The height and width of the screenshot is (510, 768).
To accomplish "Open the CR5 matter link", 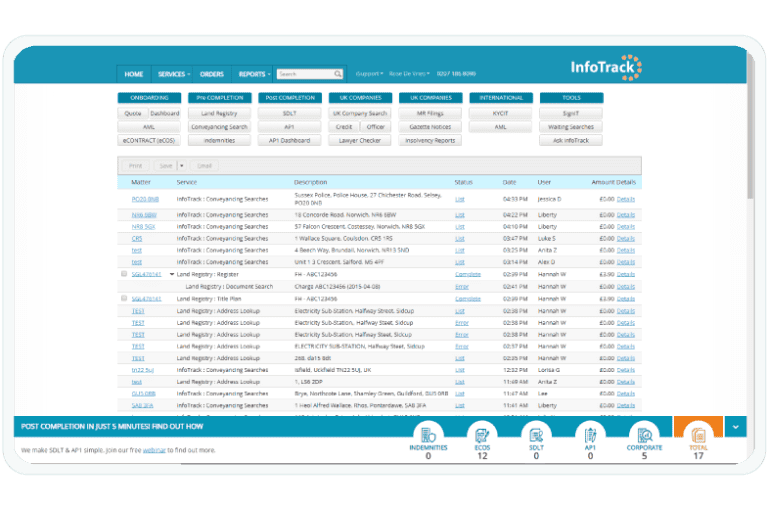I will pos(137,239).
